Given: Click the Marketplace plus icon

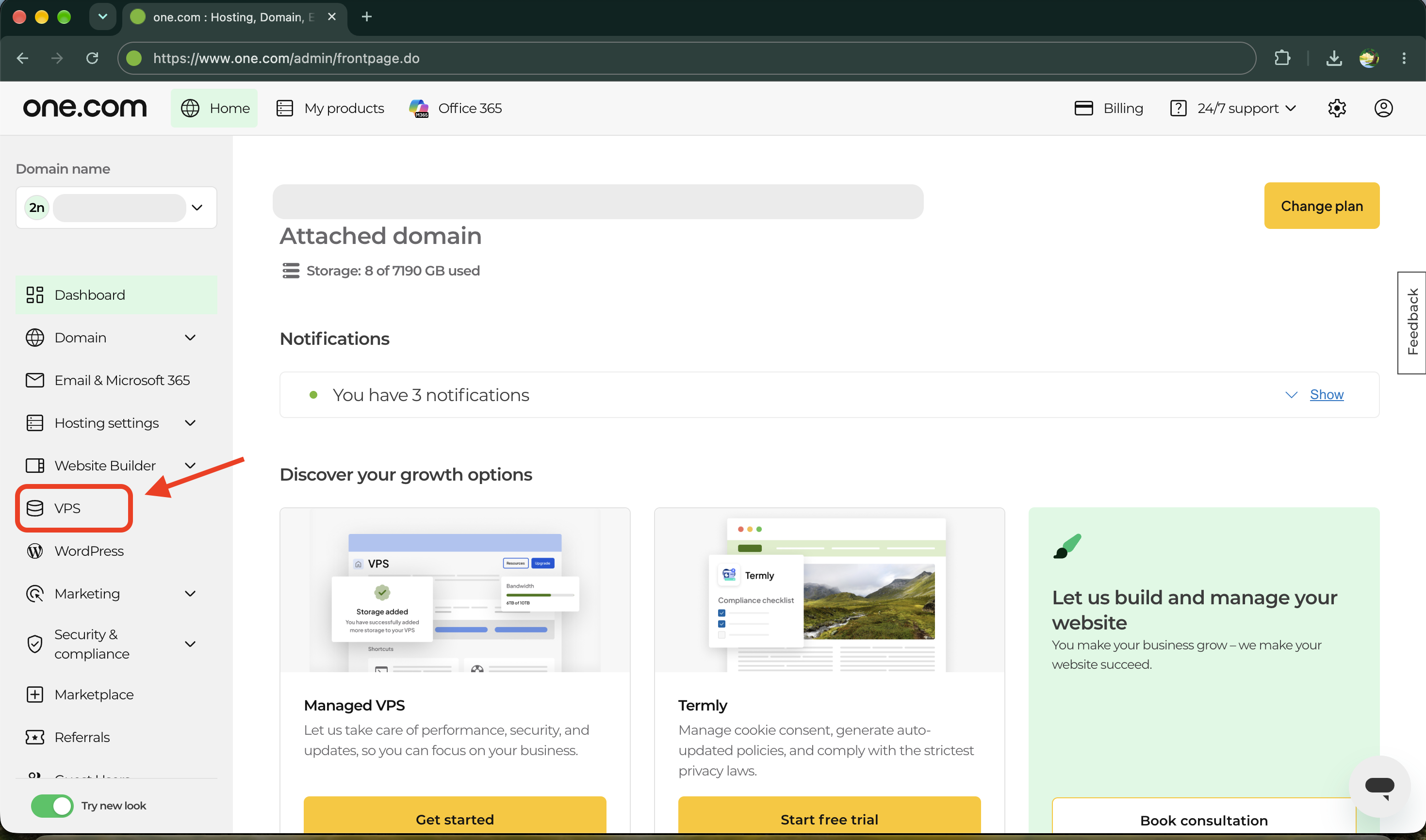Looking at the screenshot, I should coord(34,695).
